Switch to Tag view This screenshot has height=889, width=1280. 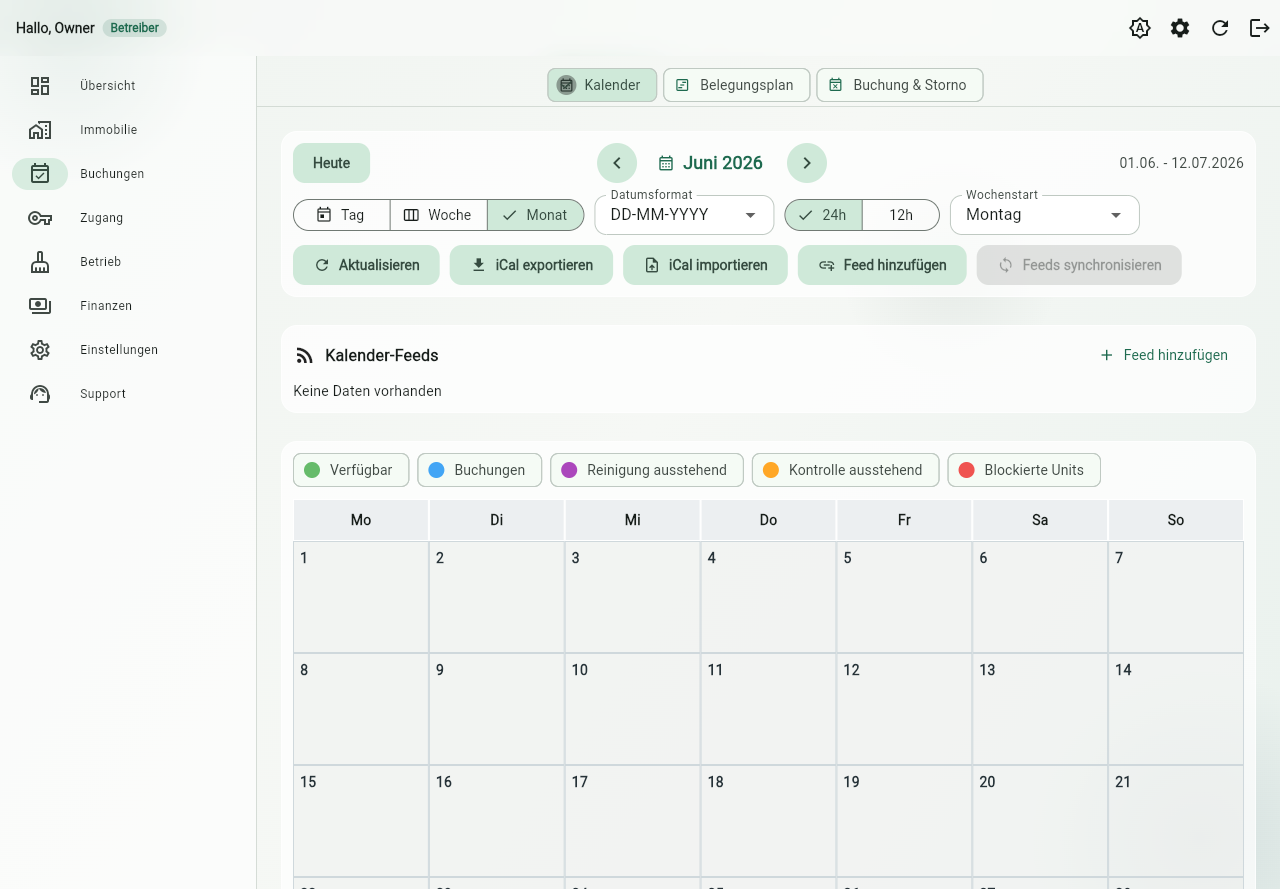pyautogui.click(x=341, y=215)
